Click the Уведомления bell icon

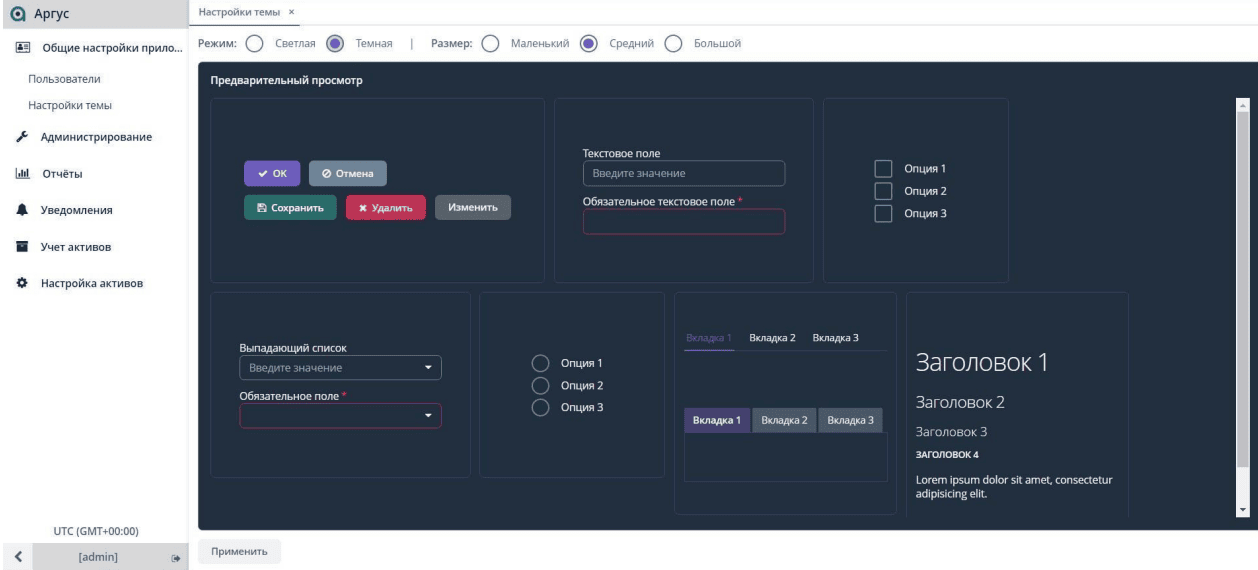point(21,210)
